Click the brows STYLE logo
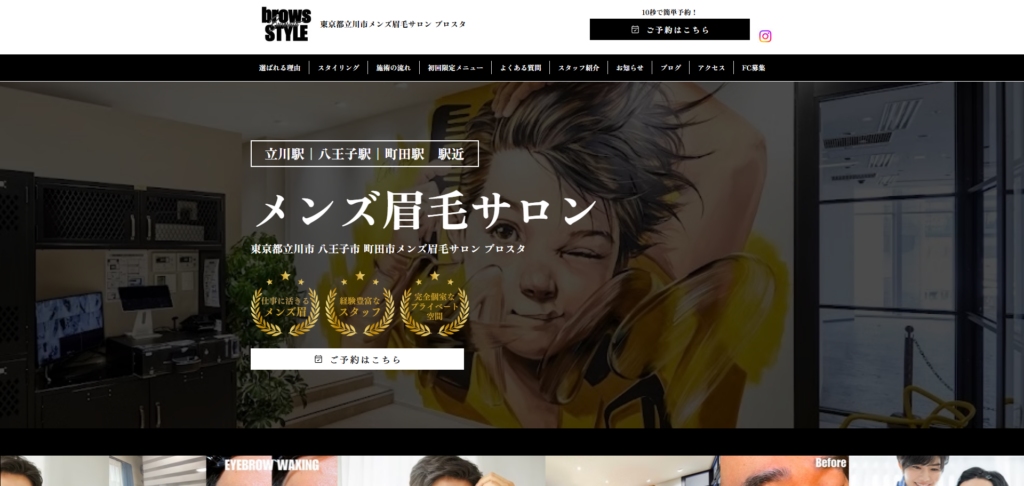 286,25
